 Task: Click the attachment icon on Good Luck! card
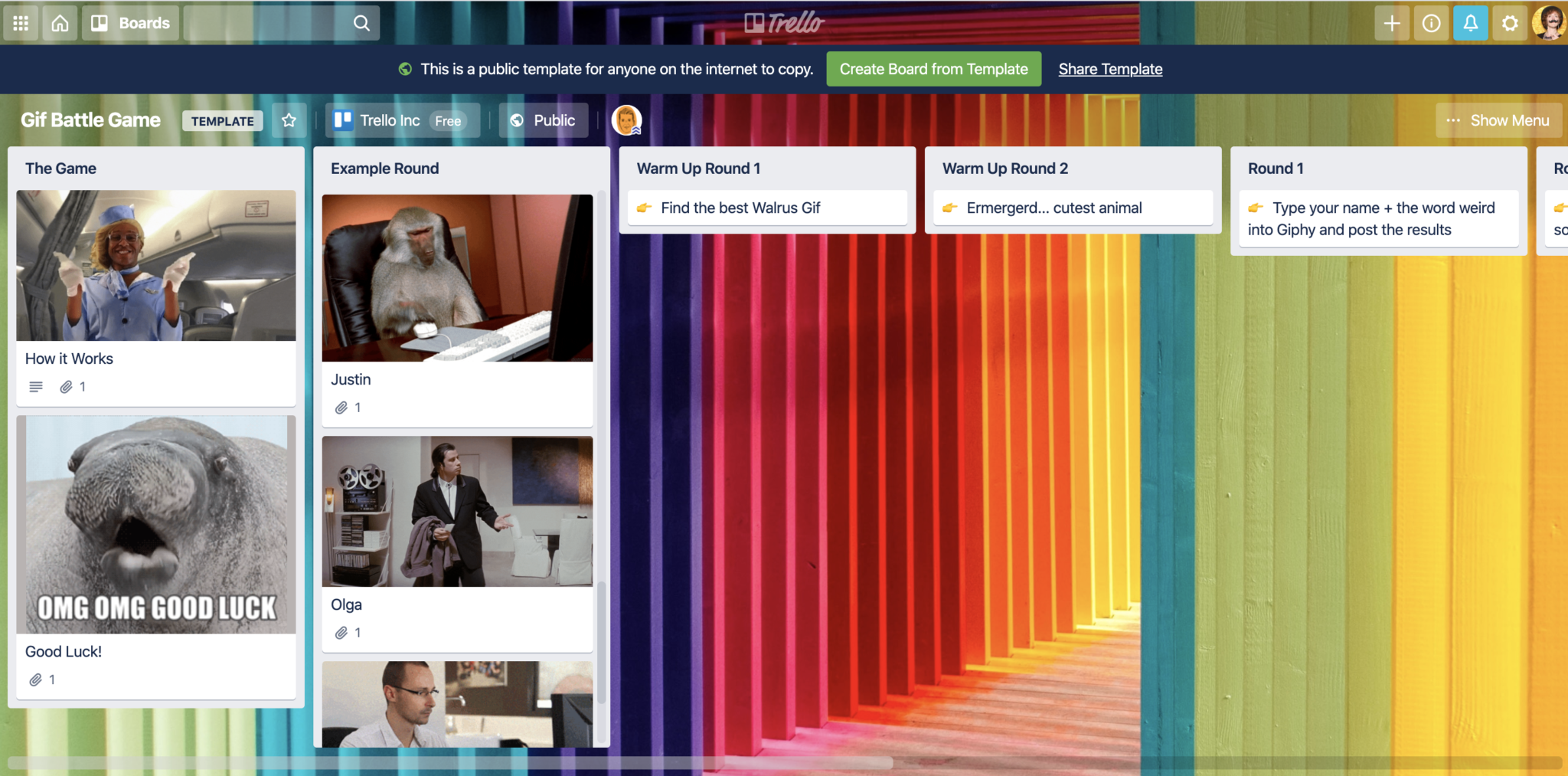click(x=36, y=679)
